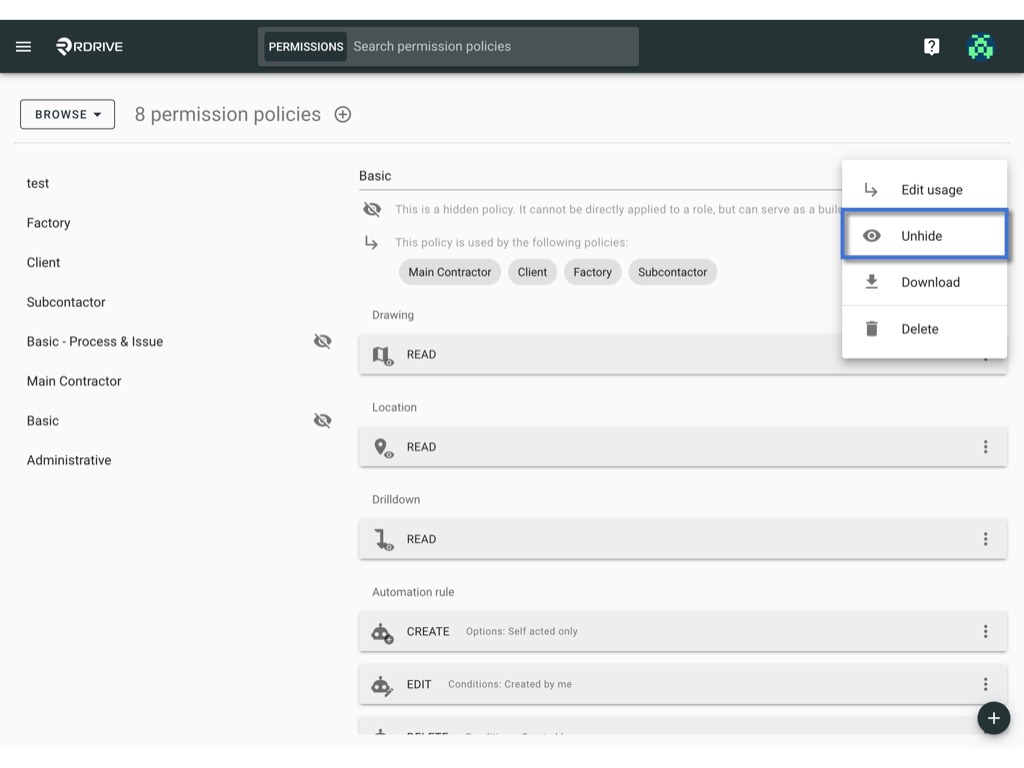Click 'Conditions: Created by me' text
1024x768 pixels.
point(509,684)
